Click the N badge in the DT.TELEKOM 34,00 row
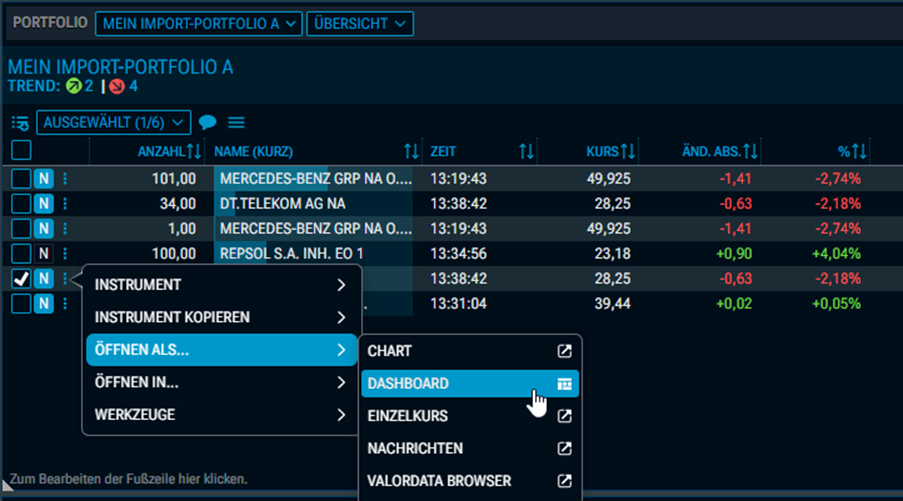Screen dimensions: 903x501 pyautogui.click(x=44, y=203)
